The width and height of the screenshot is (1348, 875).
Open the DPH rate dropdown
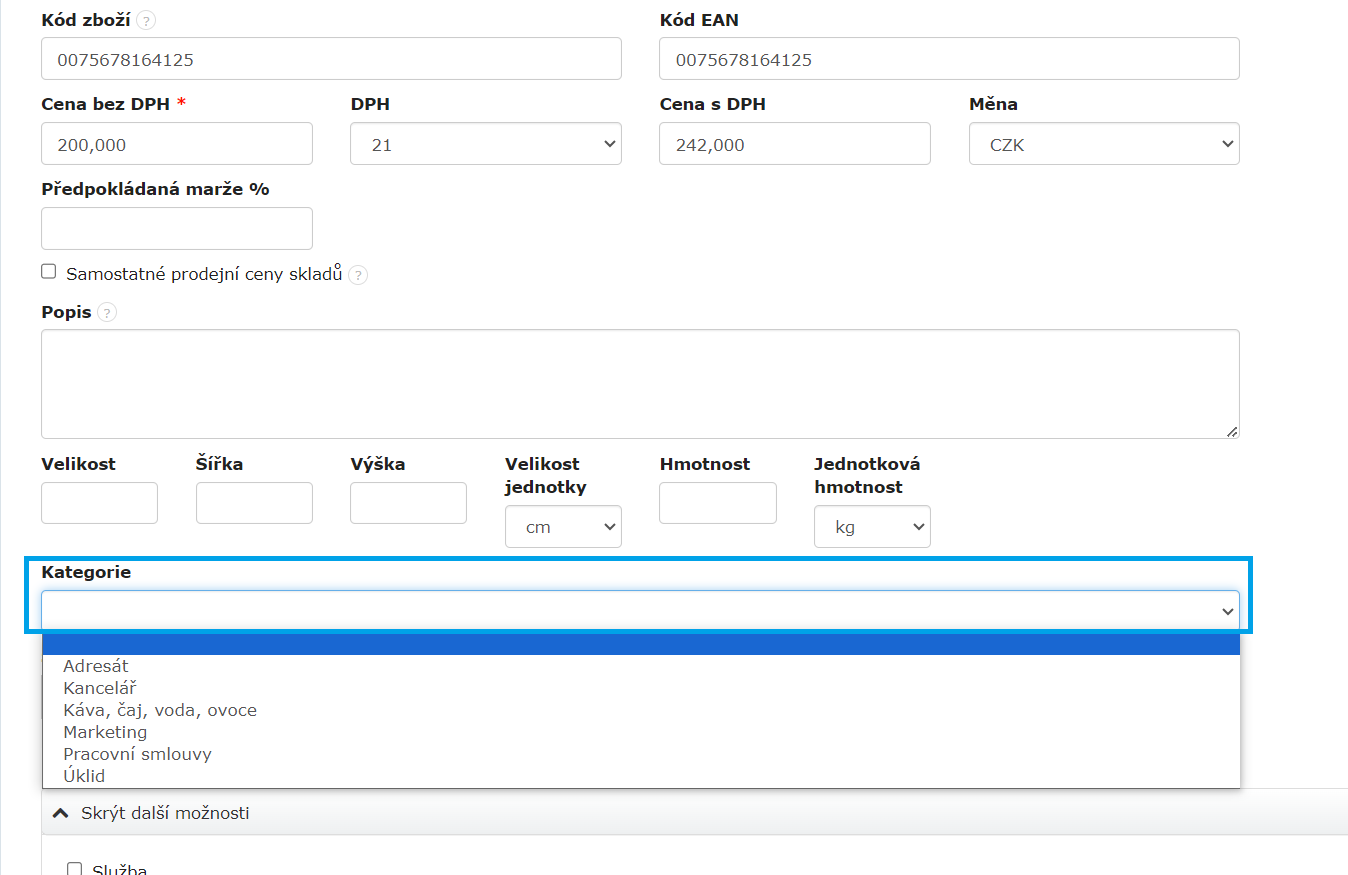click(x=485, y=144)
